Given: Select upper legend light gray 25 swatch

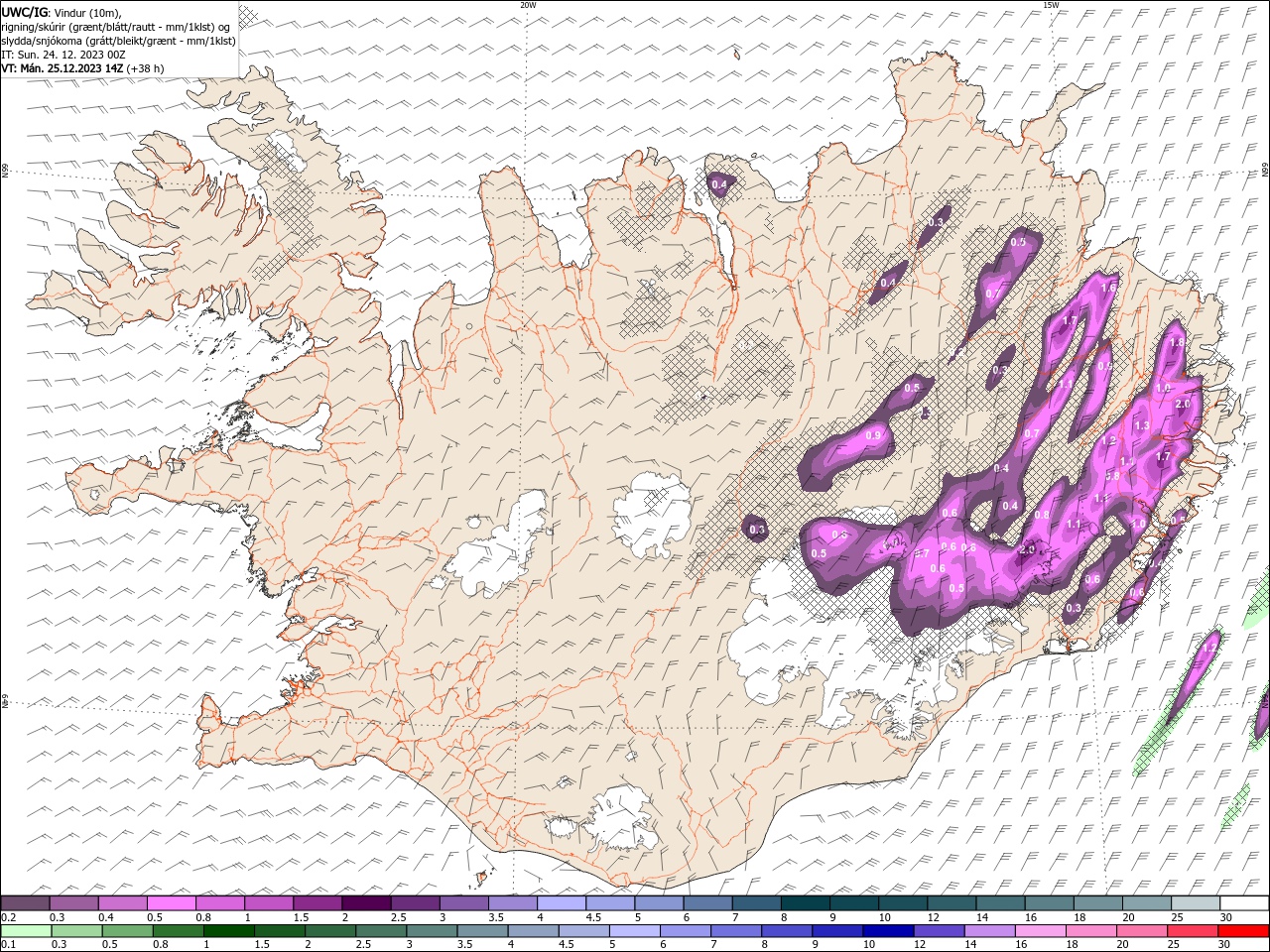Looking at the screenshot, I should [1196, 903].
